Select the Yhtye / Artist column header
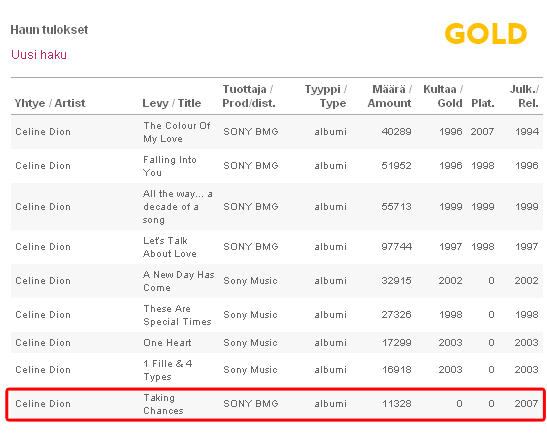Viewport: 547px width, 434px height. pyautogui.click(x=50, y=103)
